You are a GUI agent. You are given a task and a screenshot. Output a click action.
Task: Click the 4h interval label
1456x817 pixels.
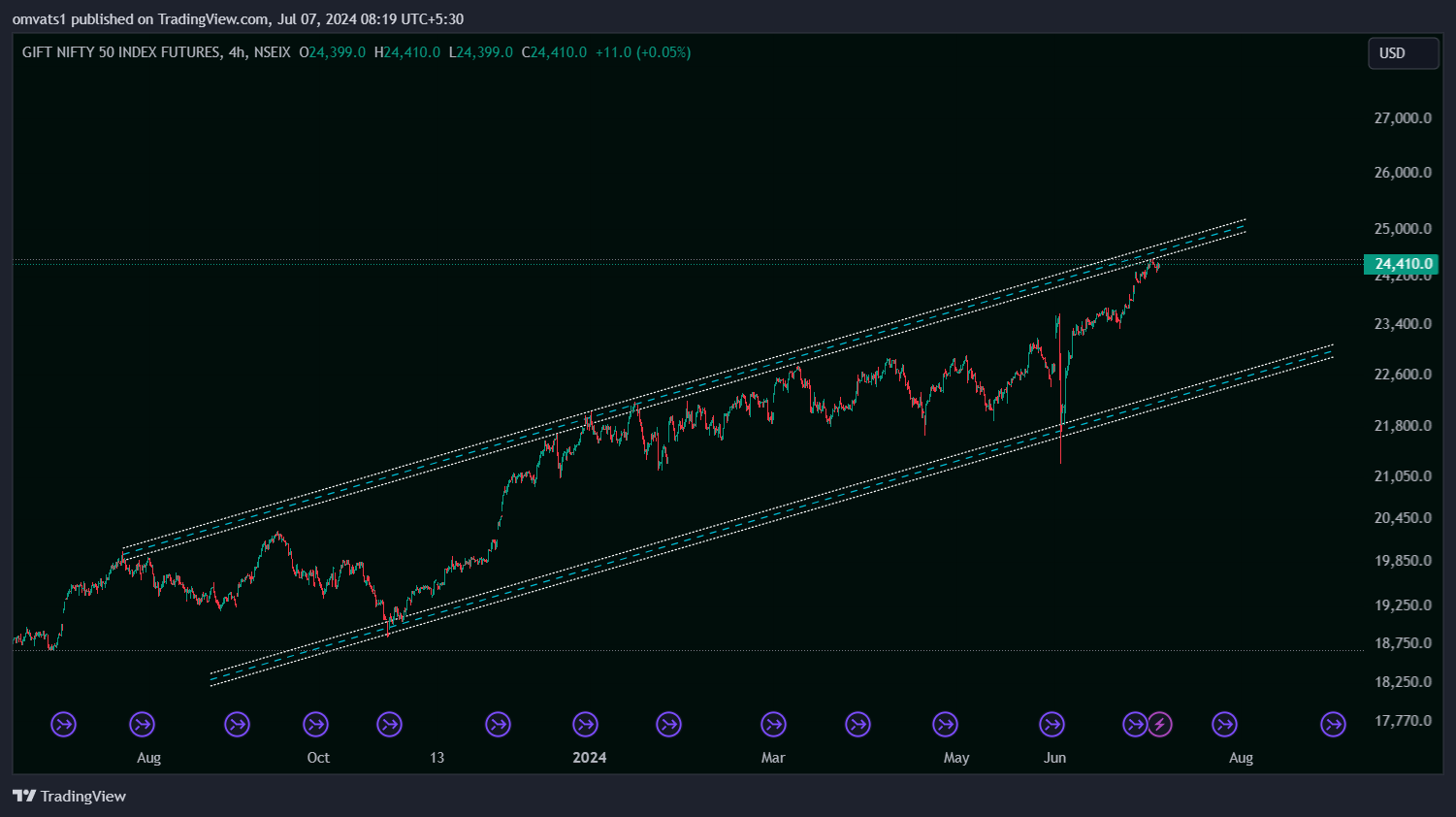coord(237,52)
